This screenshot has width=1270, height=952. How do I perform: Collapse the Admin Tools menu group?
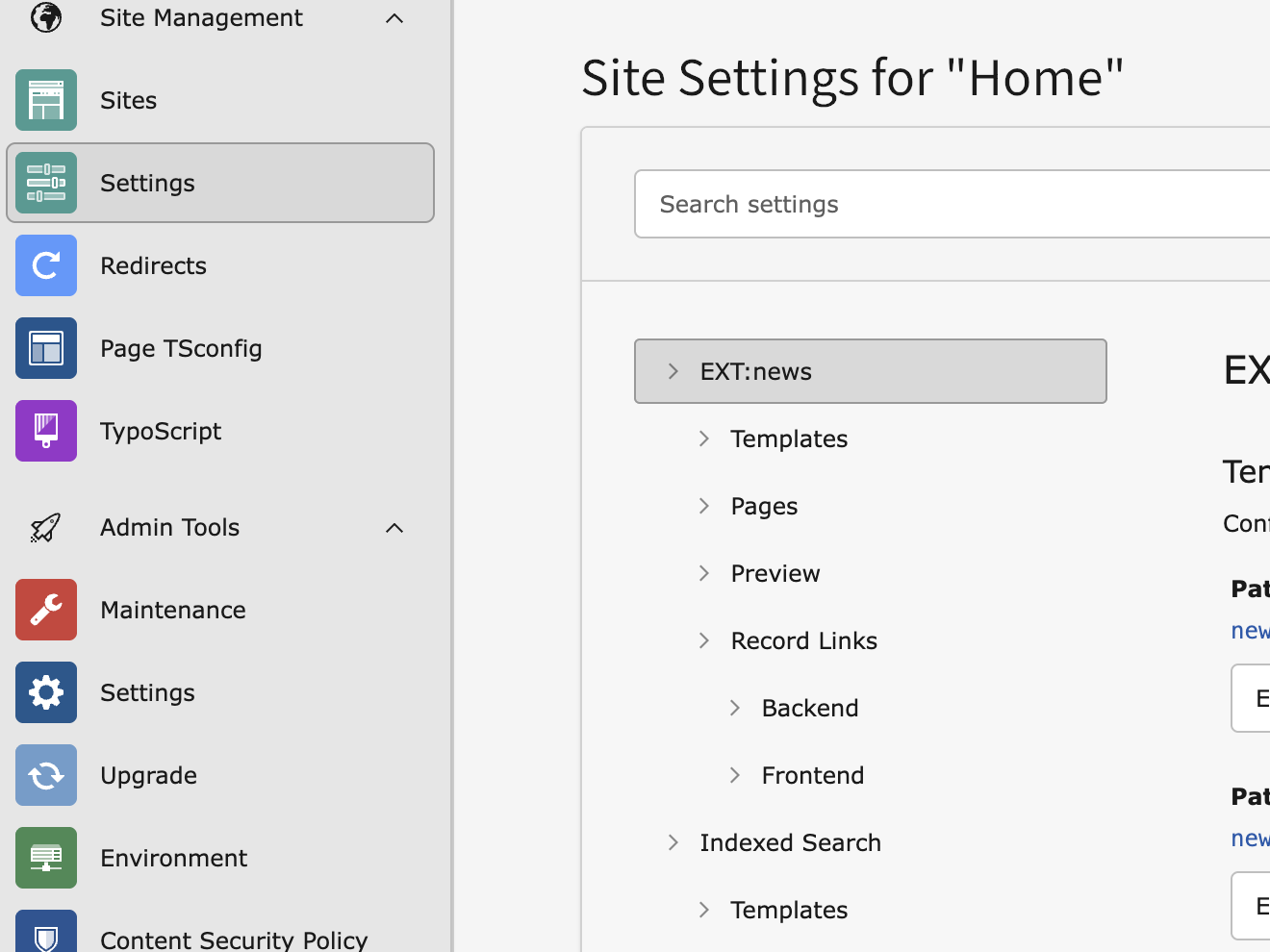click(x=394, y=528)
